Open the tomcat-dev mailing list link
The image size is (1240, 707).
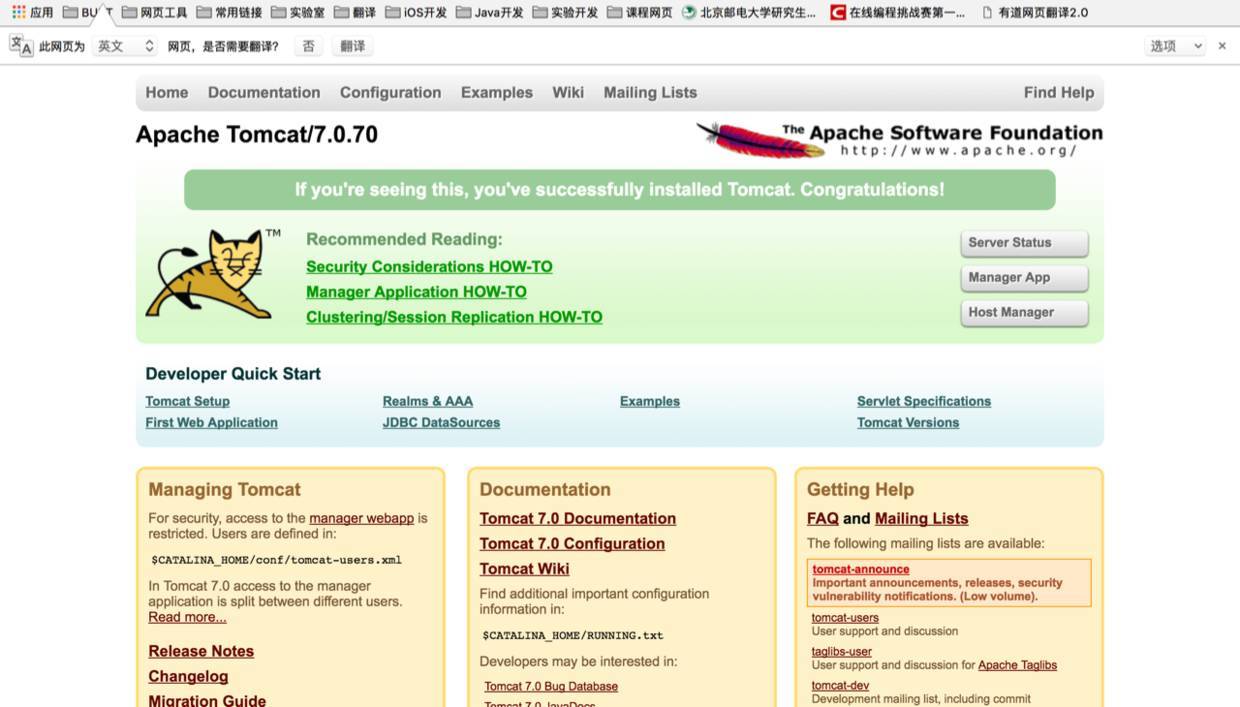tap(840, 685)
